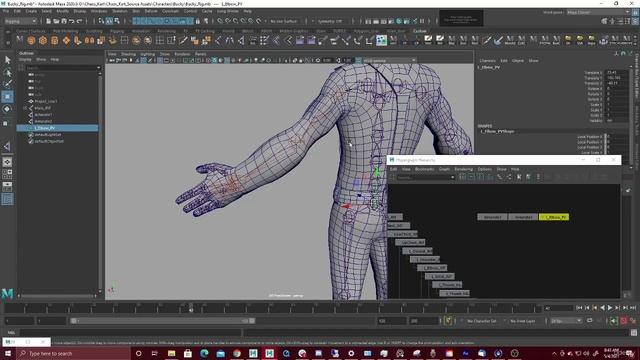This screenshot has width=640, height=360.
Task: Select the arrow Select tool in the toolbox
Action: point(8,60)
